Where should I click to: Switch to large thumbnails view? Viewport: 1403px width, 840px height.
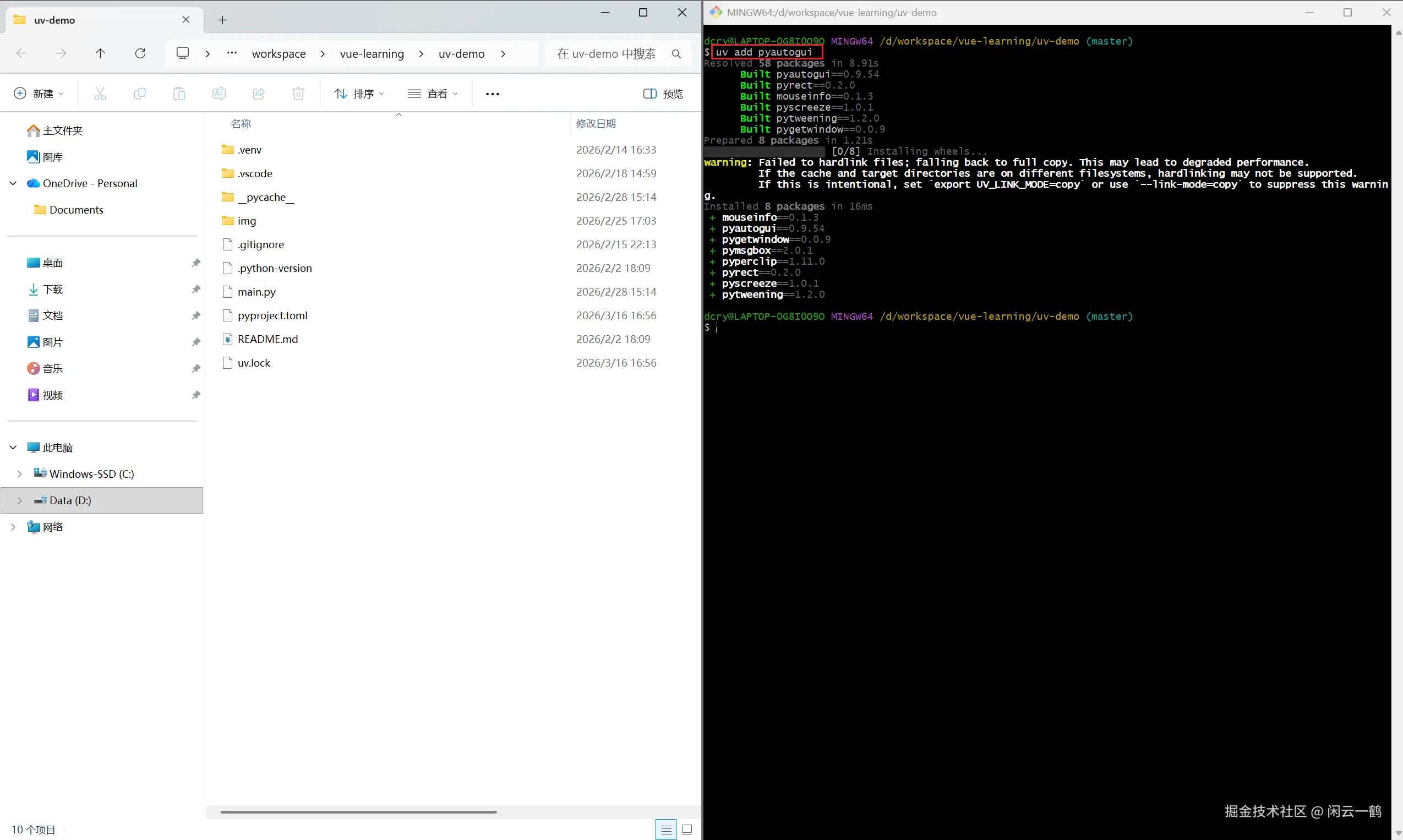pos(687,829)
